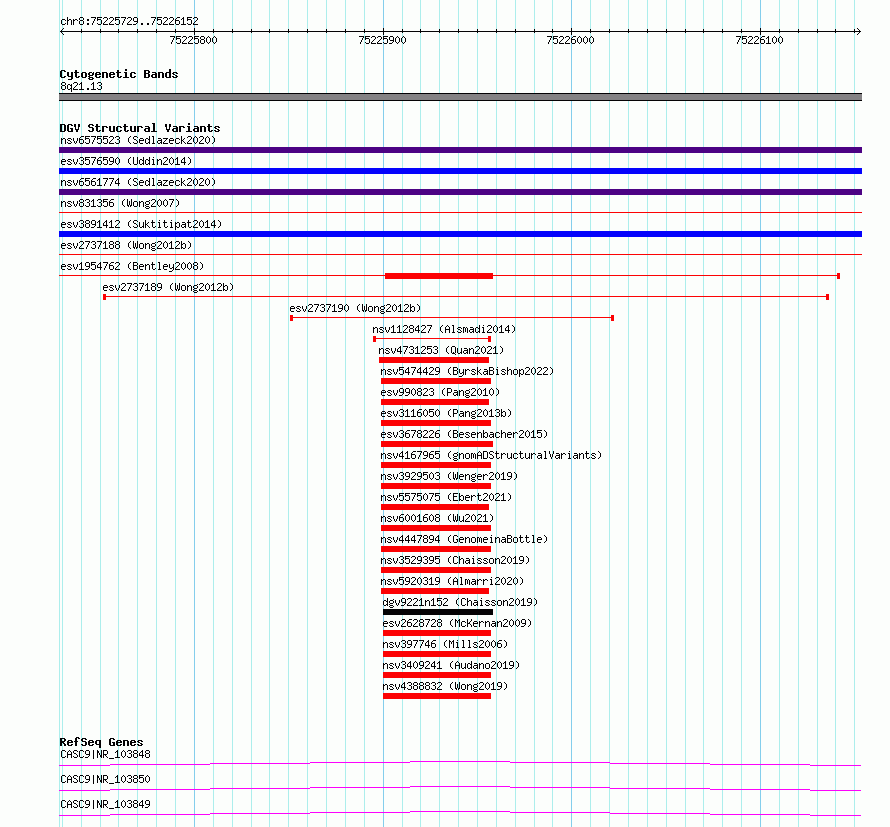Open variant nsv3409241 (Audano2019) label
The width and height of the screenshot is (890, 827).
coord(451,665)
